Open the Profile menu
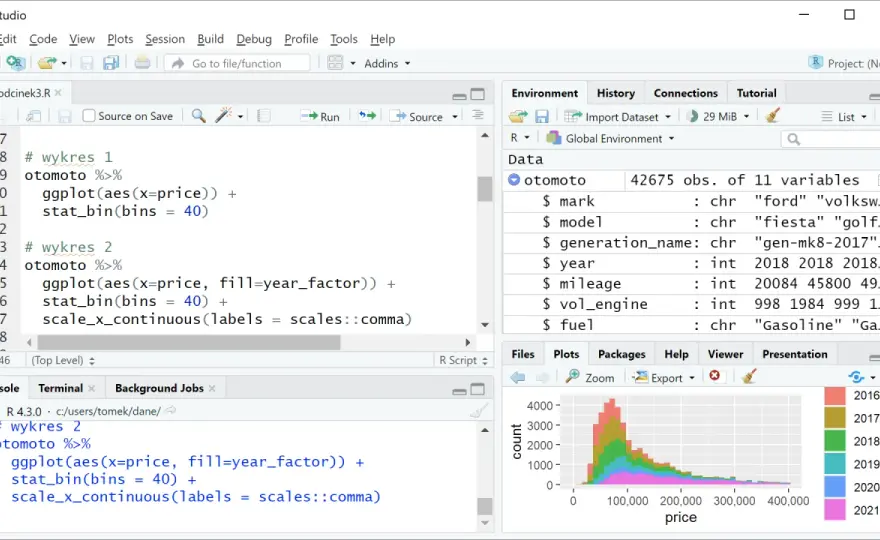Image resolution: width=880 pixels, height=540 pixels. pyautogui.click(x=301, y=39)
